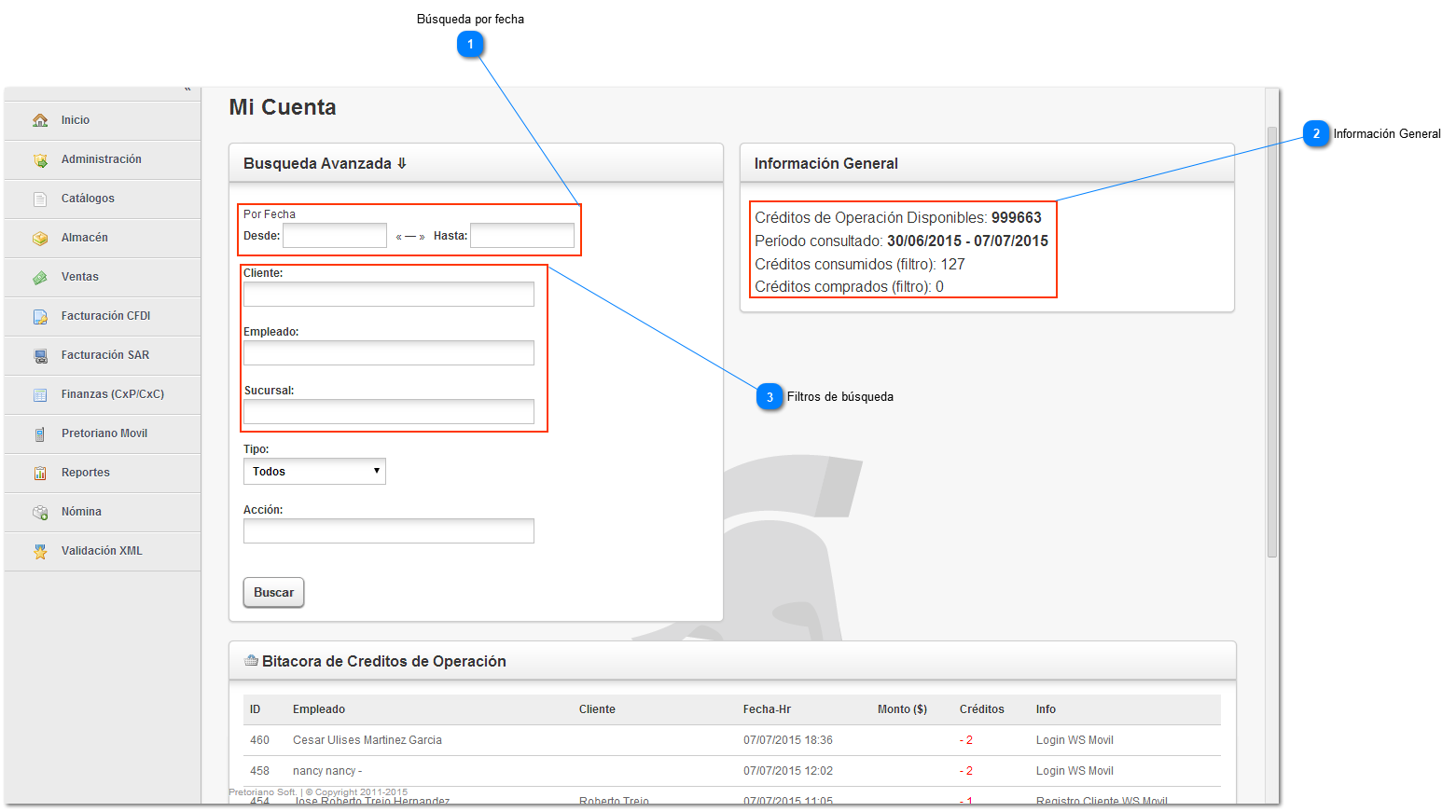Select the Finanzas (CxP/CxC) menu label
The image size is (1456, 812).
(113, 394)
